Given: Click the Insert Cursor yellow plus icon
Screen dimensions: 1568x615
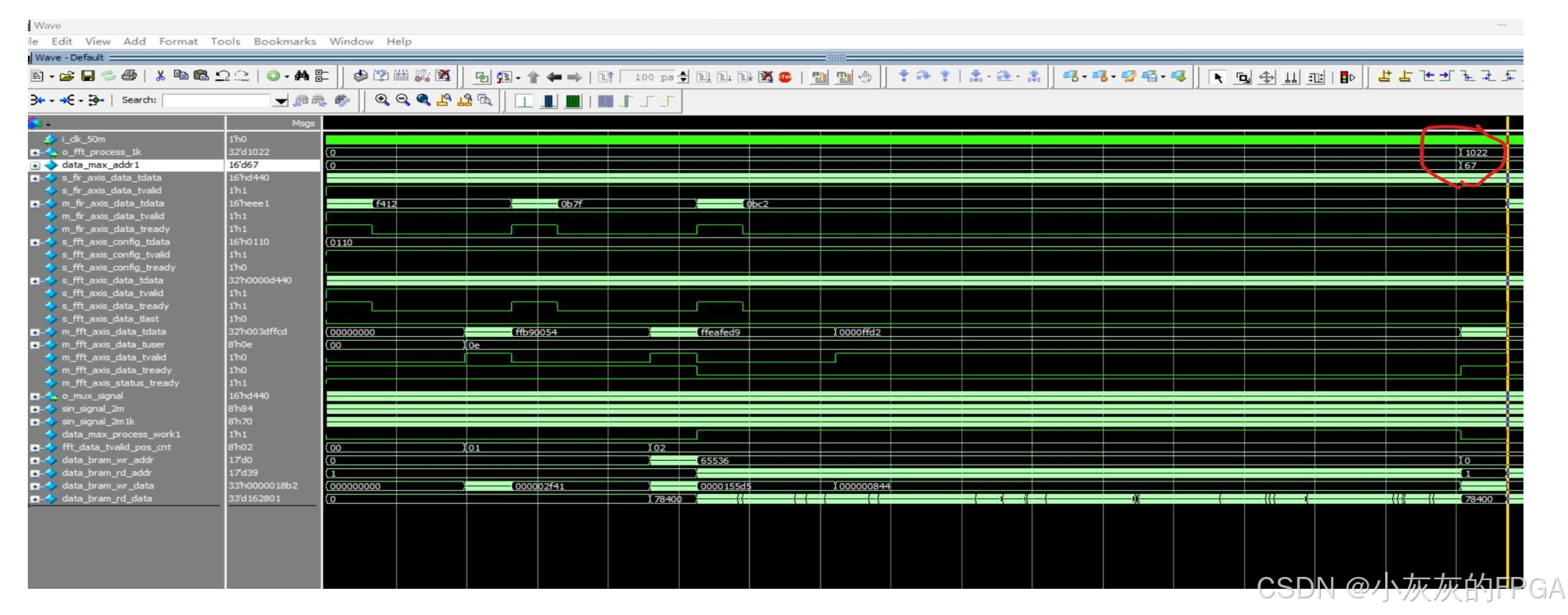Looking at the screenshot, I should 1385,76.
